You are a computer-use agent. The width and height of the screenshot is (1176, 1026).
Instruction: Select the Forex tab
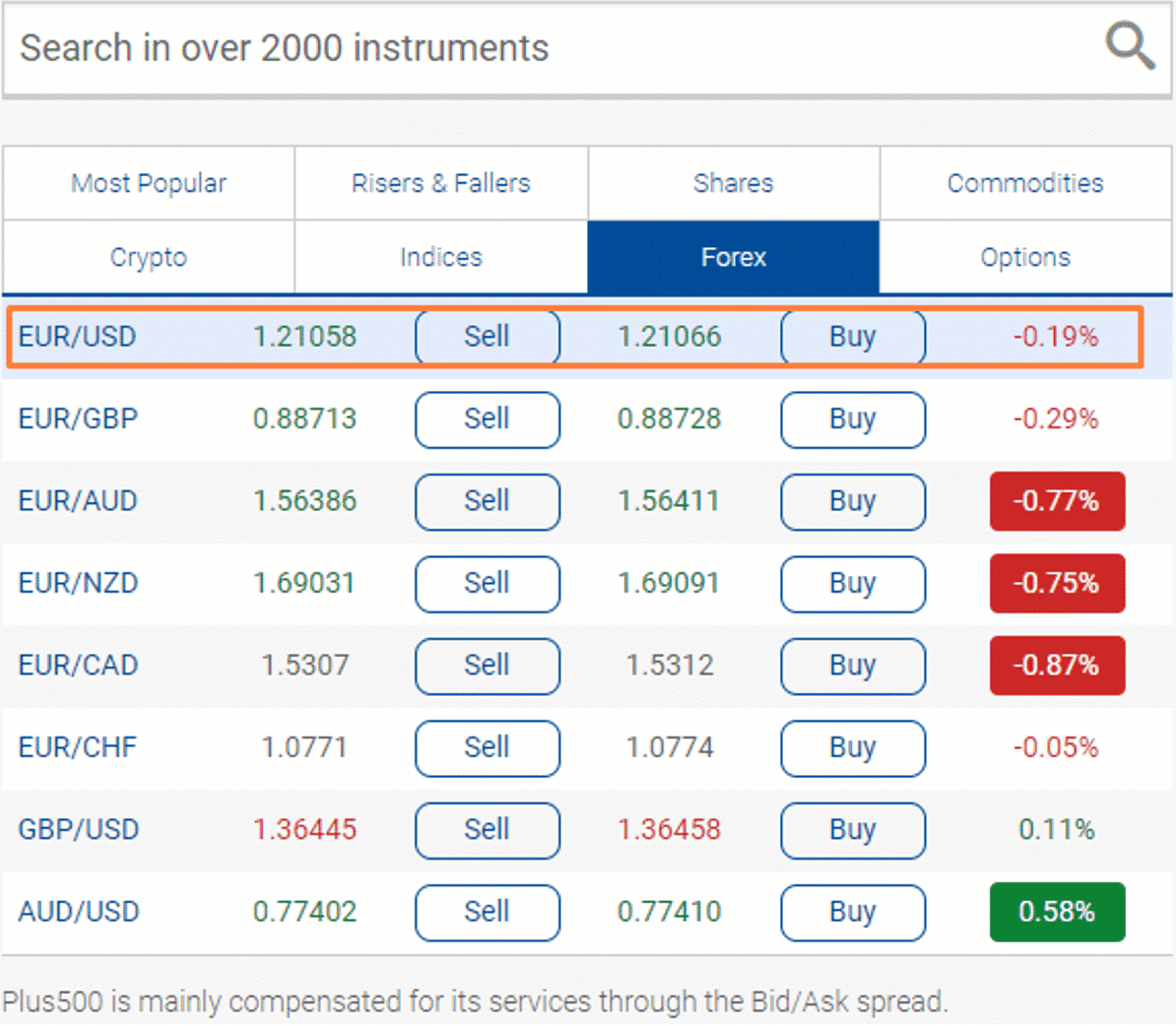point(734,257)
